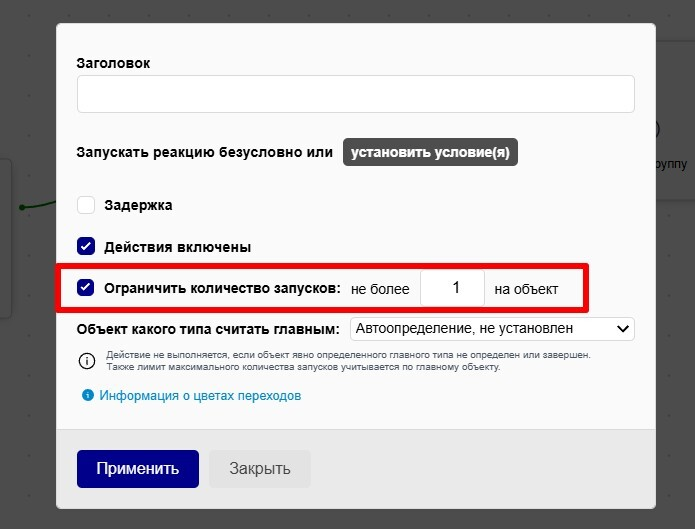Screen dimensions: 695x529
Task: Click Запускать реакцию безусловно или text
Action: 204,152
